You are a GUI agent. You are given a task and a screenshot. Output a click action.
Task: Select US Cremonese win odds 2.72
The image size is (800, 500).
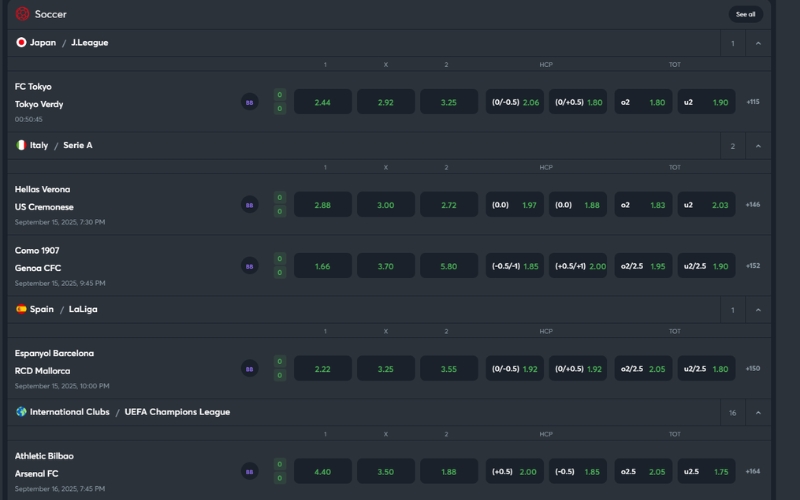[x=449, y=205]
